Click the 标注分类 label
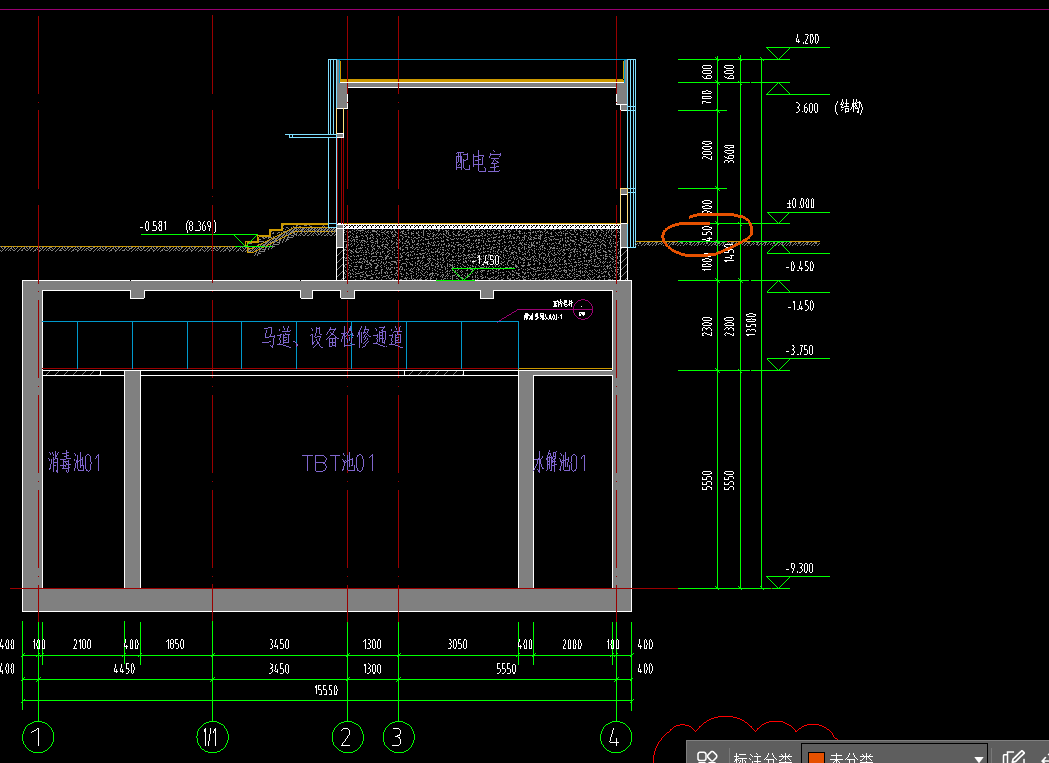 pos(763,758)
